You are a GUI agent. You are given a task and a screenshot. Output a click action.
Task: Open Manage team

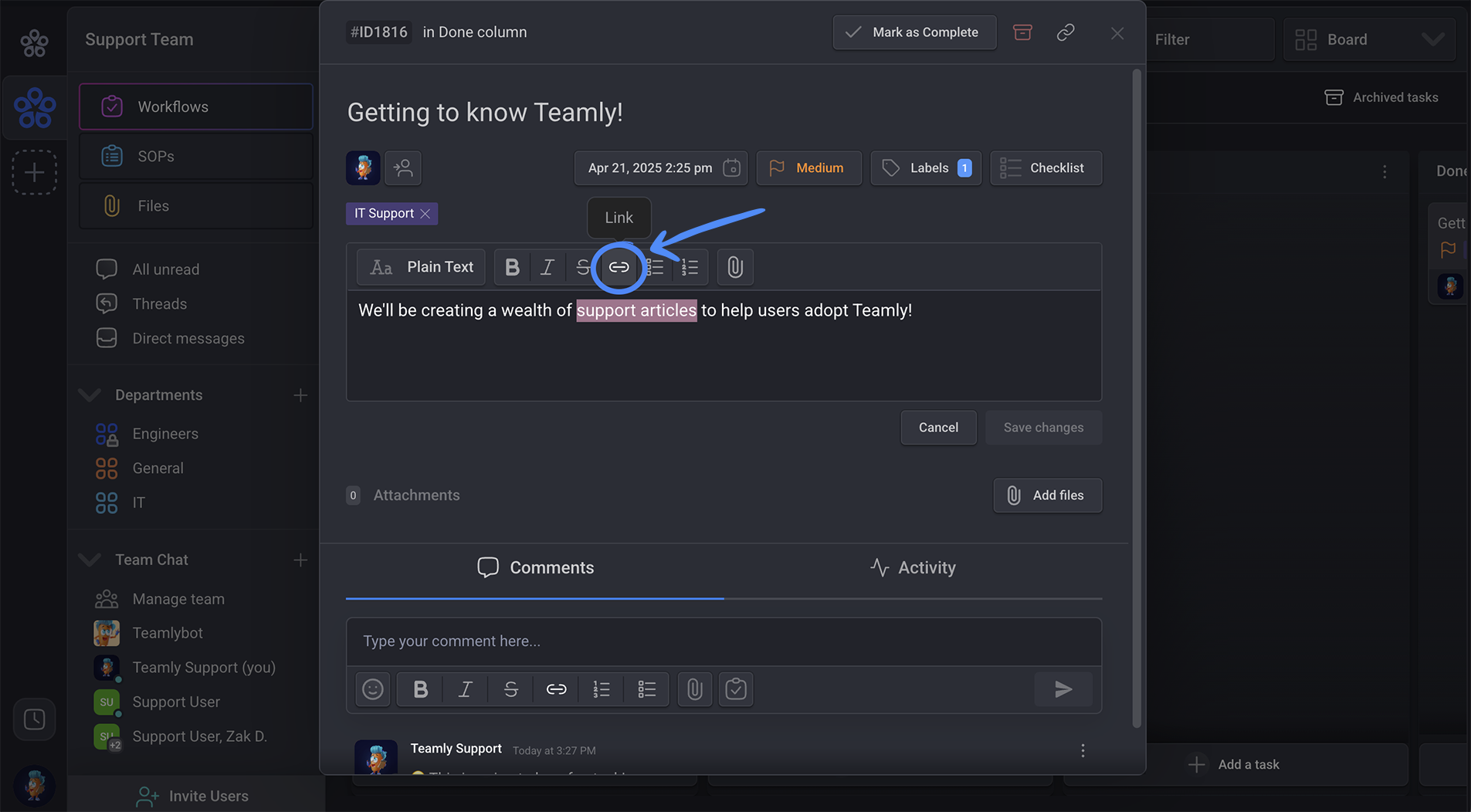178,599
